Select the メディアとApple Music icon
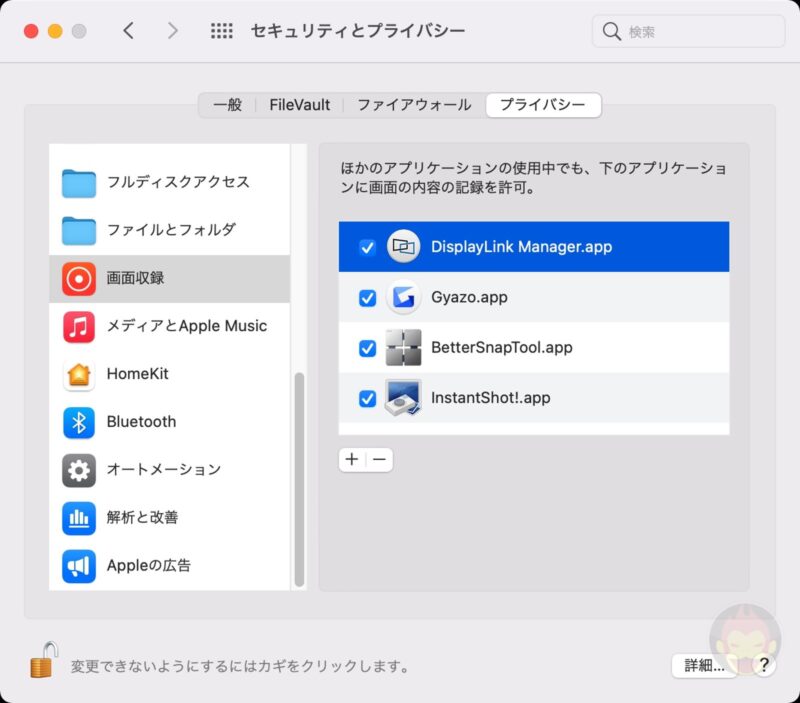Viewport: 800px width, 703px height. (x=78, y=326)
